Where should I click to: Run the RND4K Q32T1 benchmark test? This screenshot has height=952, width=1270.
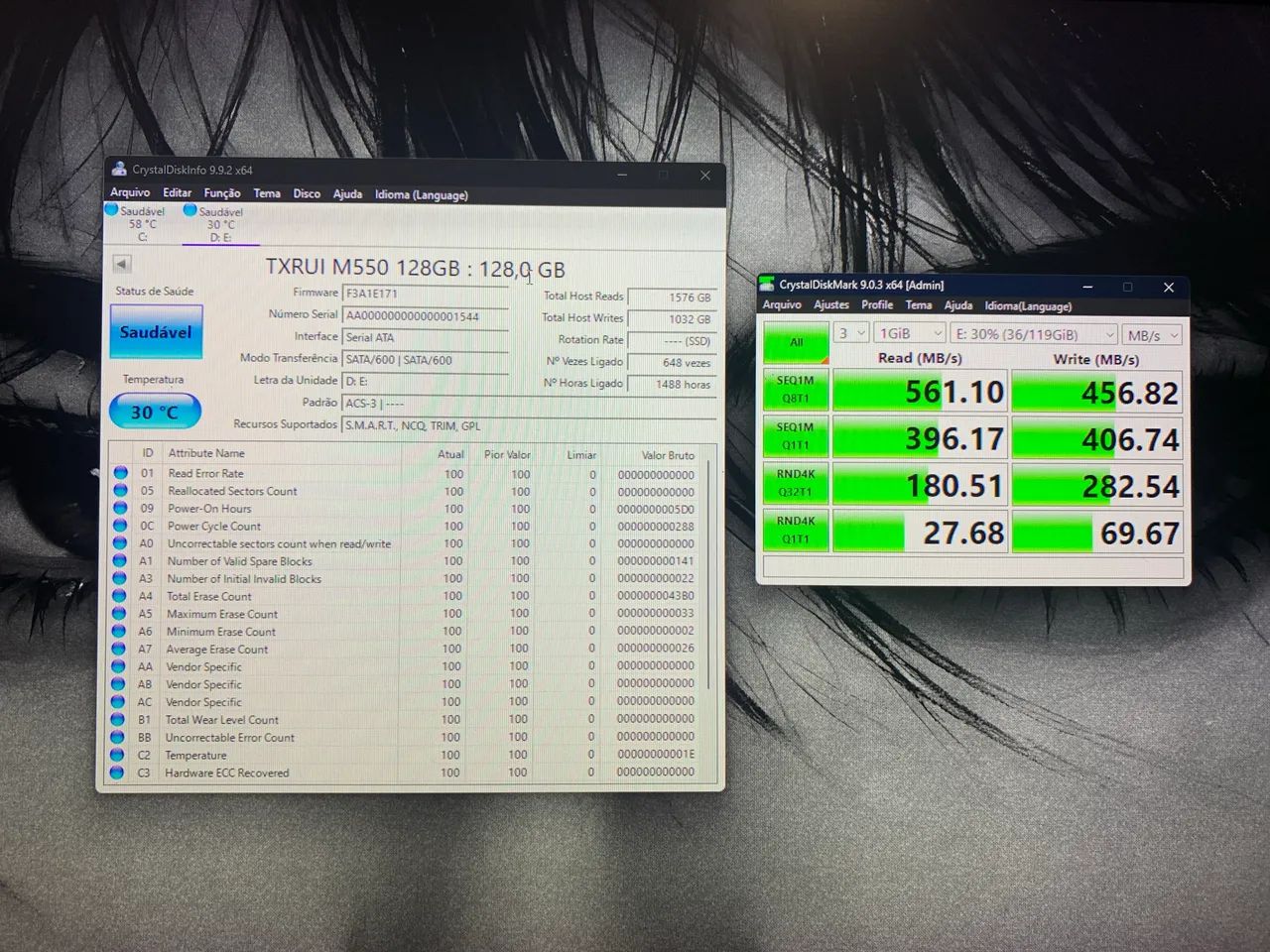[x=796, y=483]
